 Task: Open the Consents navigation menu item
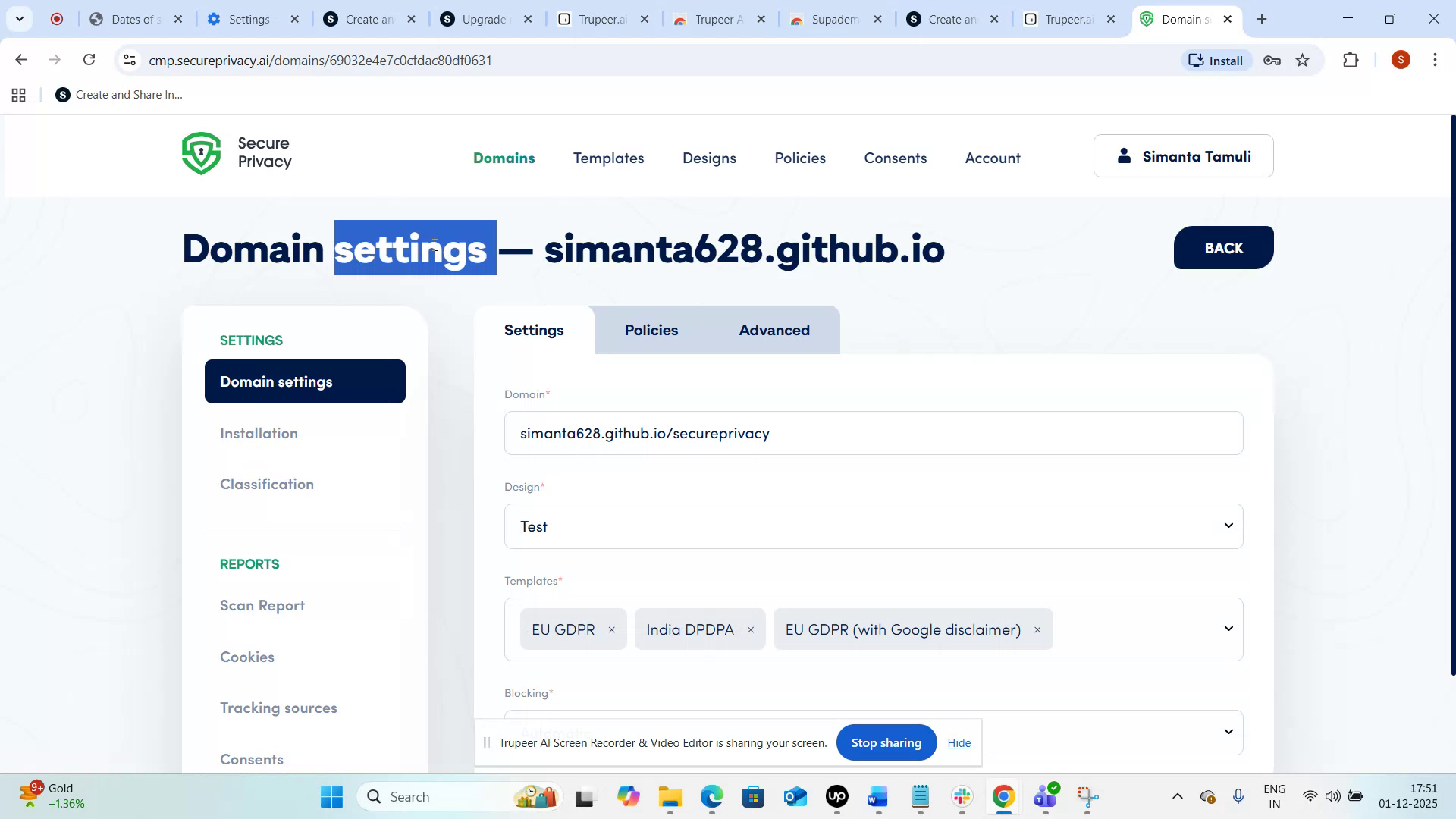click(895, 158)
